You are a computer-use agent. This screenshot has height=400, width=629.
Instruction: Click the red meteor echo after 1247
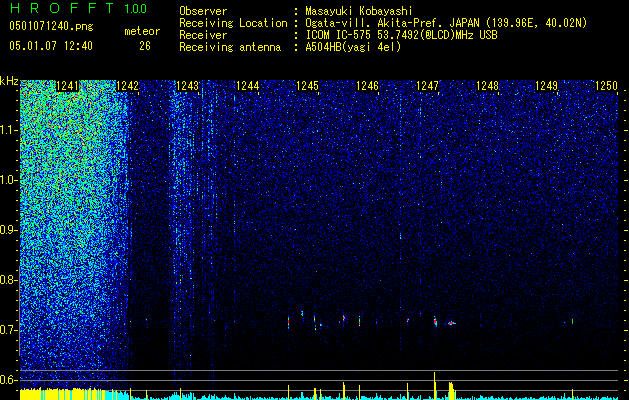click(451, 323)
